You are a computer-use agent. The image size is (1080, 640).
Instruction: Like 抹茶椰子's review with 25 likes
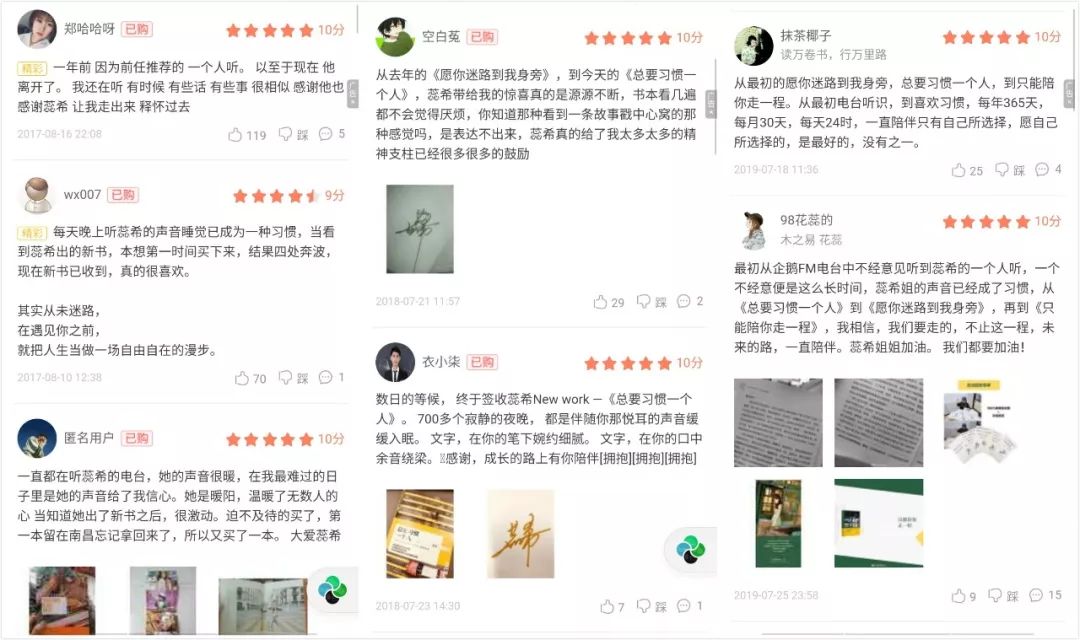click(x=967, y=170)
